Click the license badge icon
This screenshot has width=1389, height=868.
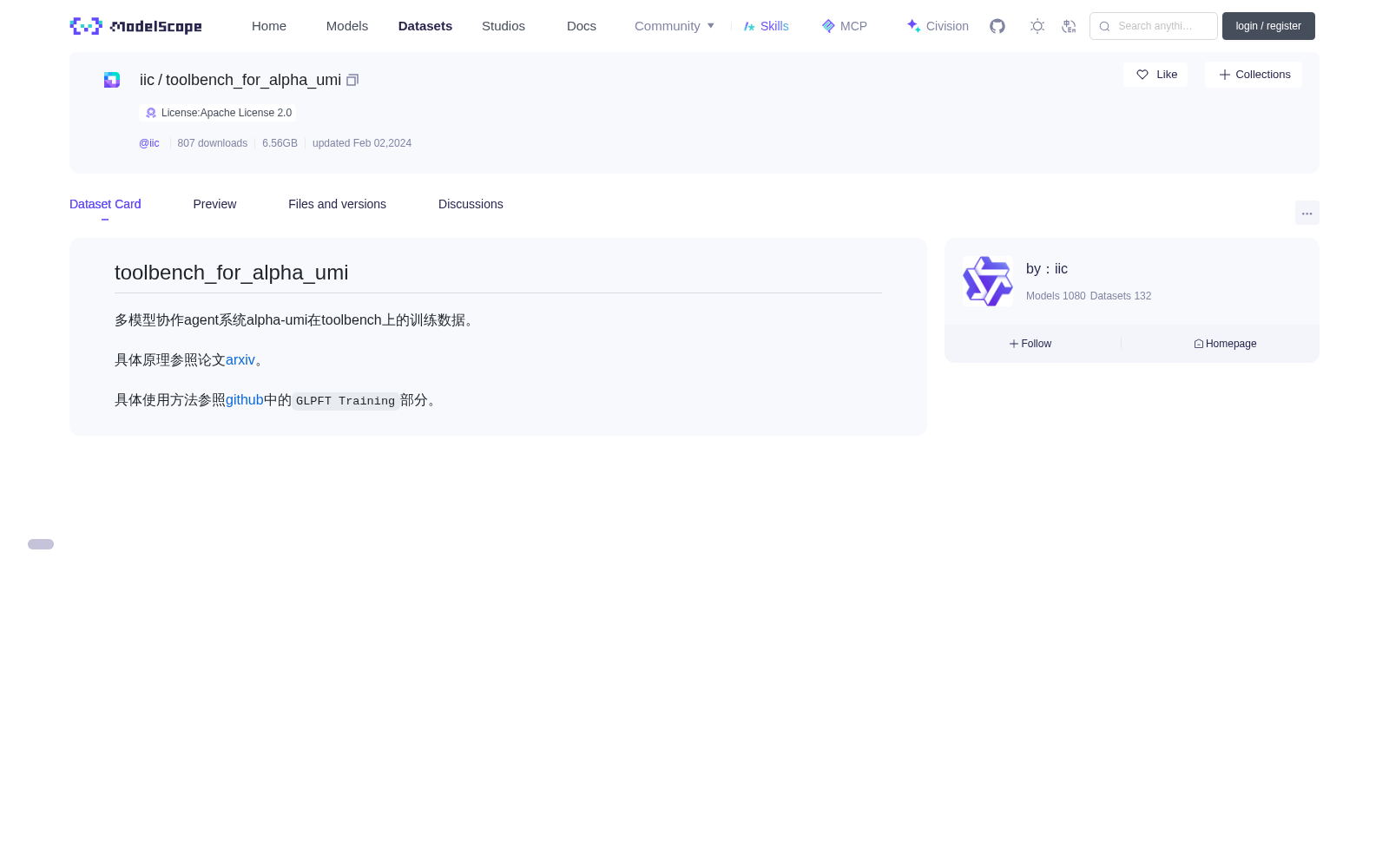pos(151,113)
